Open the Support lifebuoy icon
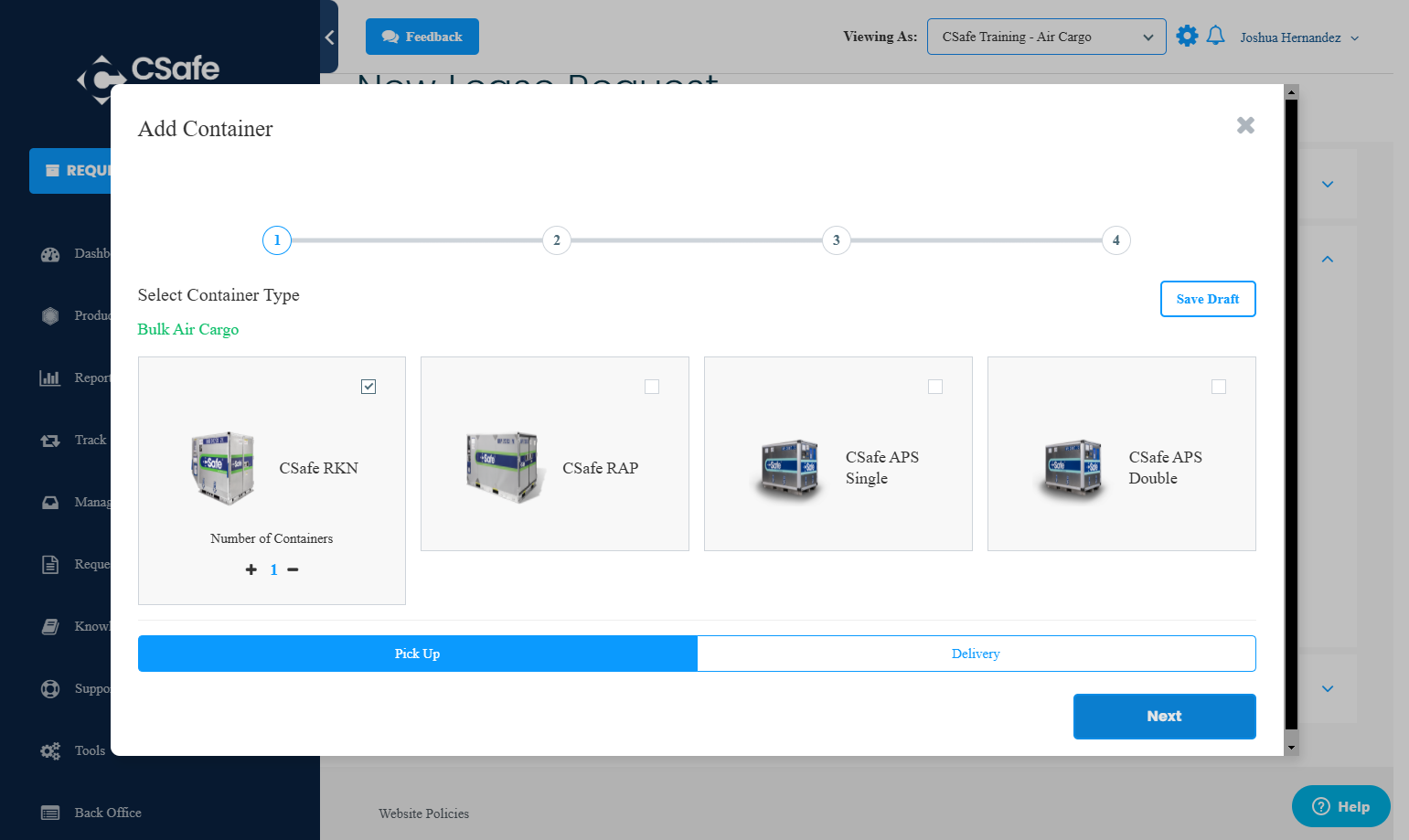This screenshot has height=840, width=1409. 50,689
